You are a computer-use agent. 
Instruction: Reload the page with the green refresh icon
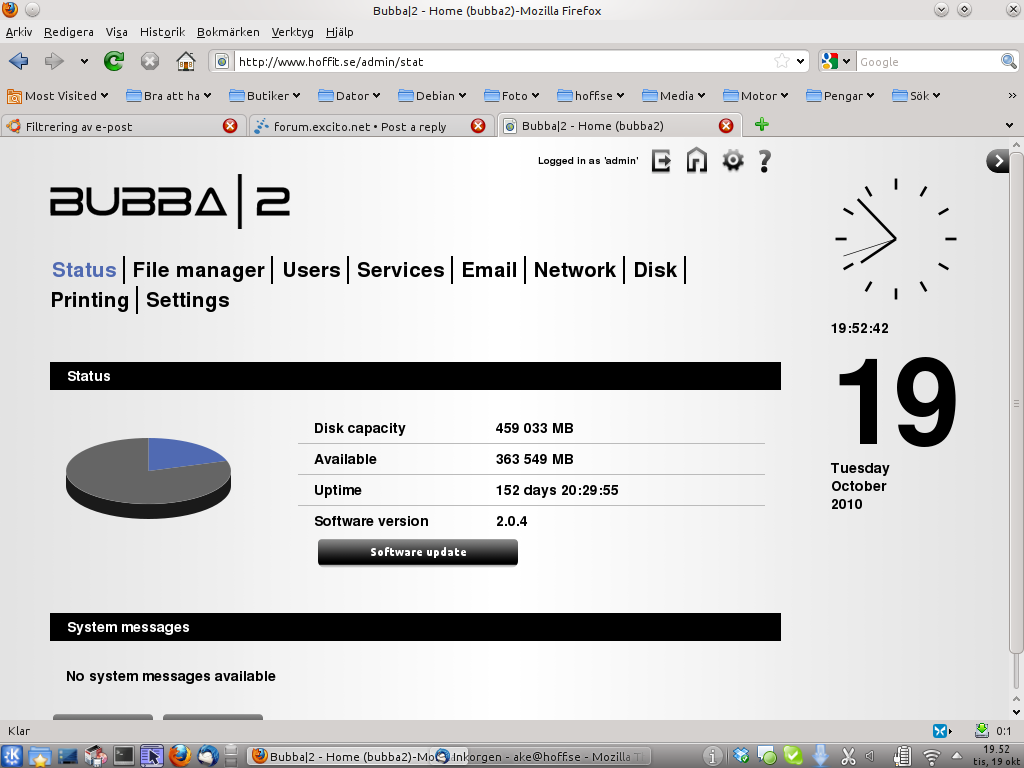click(114, 61)
